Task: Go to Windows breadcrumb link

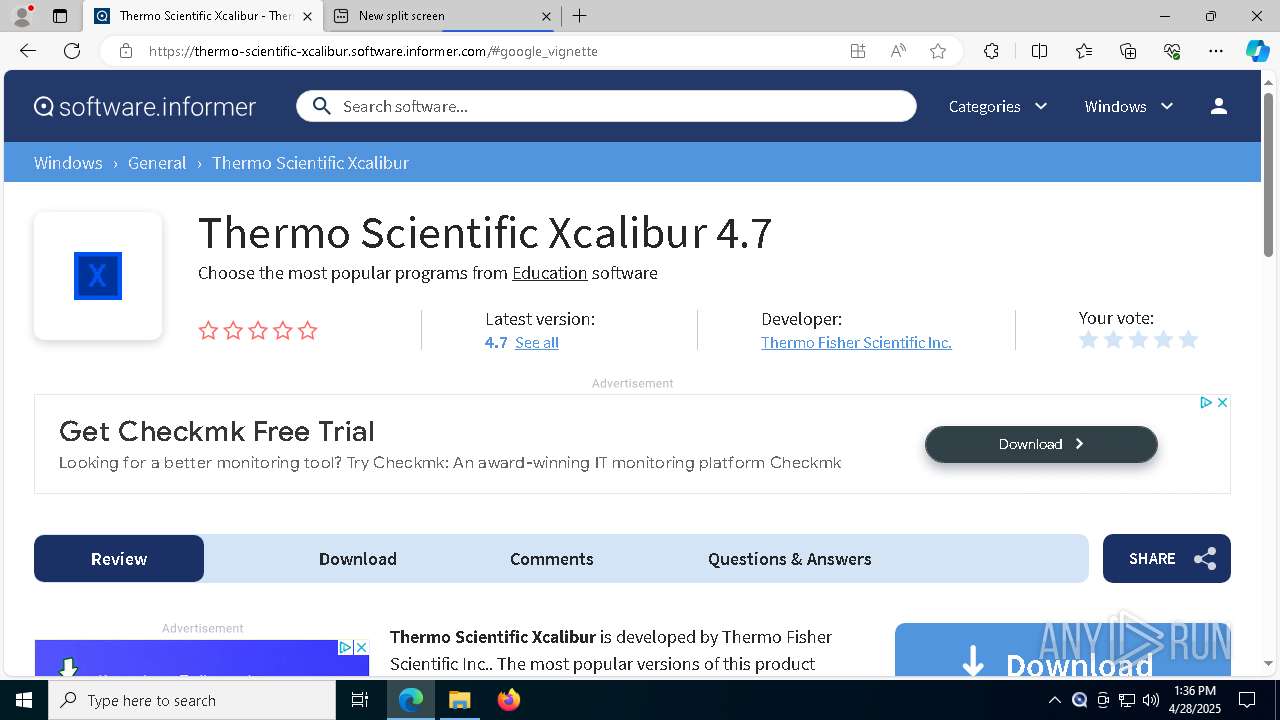Action: click(x=68, y=163)
